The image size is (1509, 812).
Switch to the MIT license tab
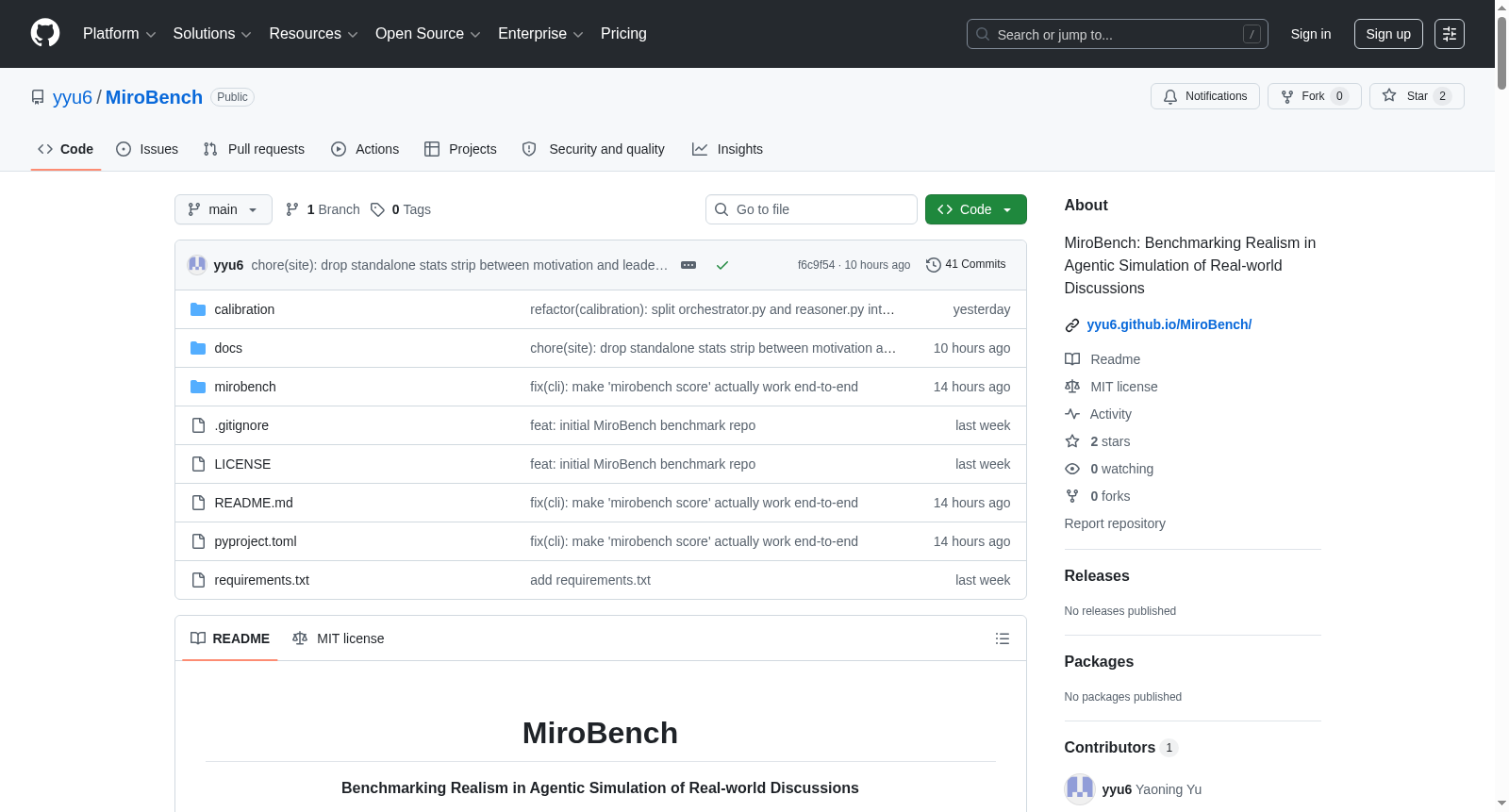point(339,638)
